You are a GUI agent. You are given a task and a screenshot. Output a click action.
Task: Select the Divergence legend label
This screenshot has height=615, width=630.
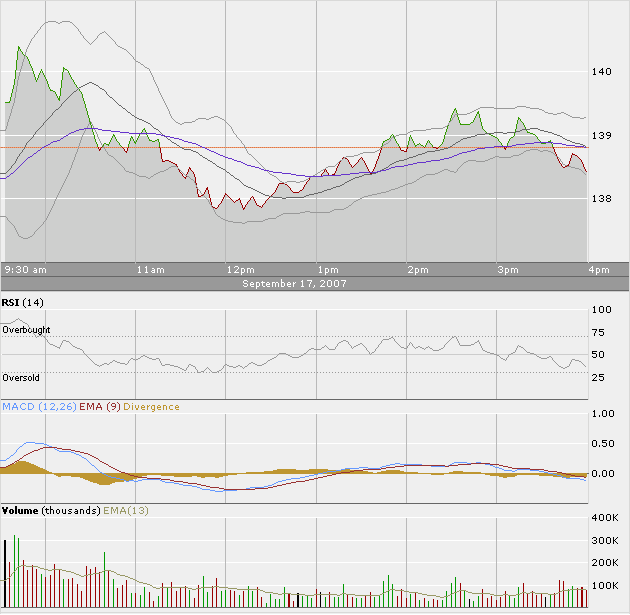(x=152, y=407)
